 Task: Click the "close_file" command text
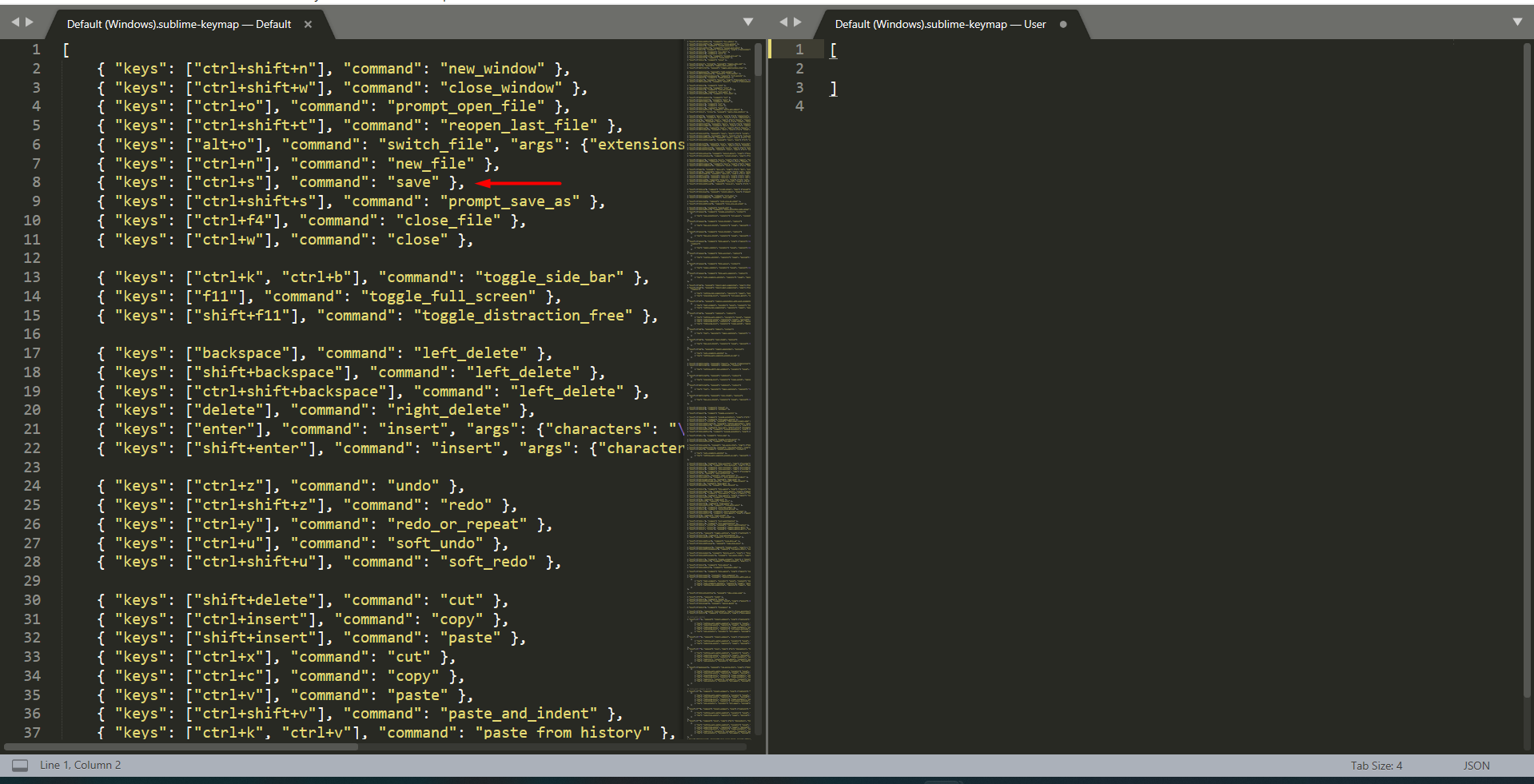coord(448,221)
